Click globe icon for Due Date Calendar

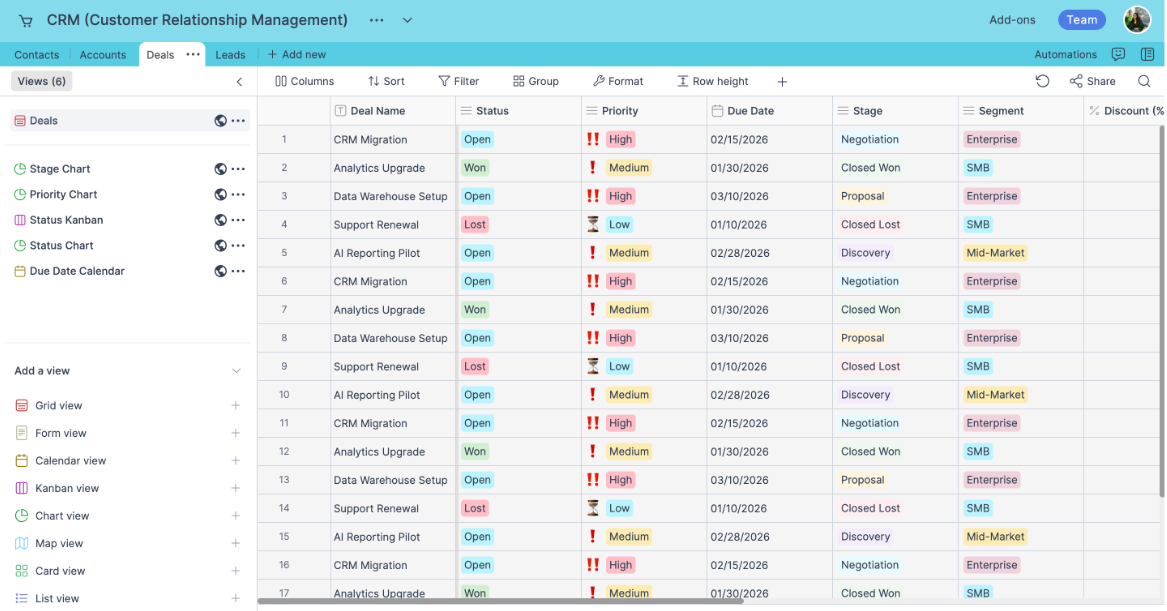tap(220, 271)
